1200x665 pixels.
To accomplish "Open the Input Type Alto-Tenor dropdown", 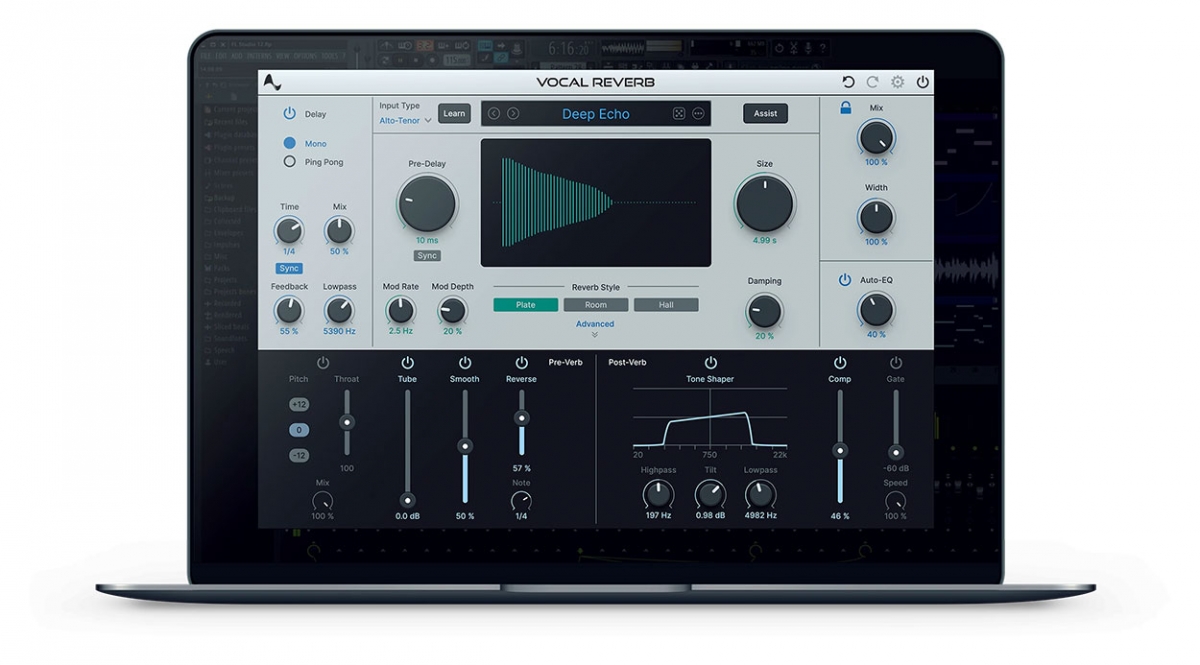I will click(405, 120).
